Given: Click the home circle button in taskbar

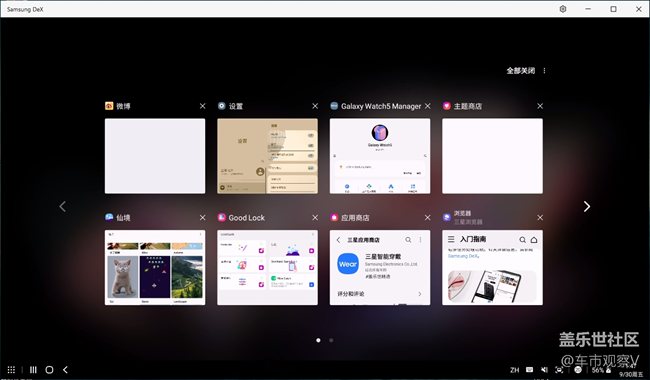Looking at the screenshot, I should 49,370.
